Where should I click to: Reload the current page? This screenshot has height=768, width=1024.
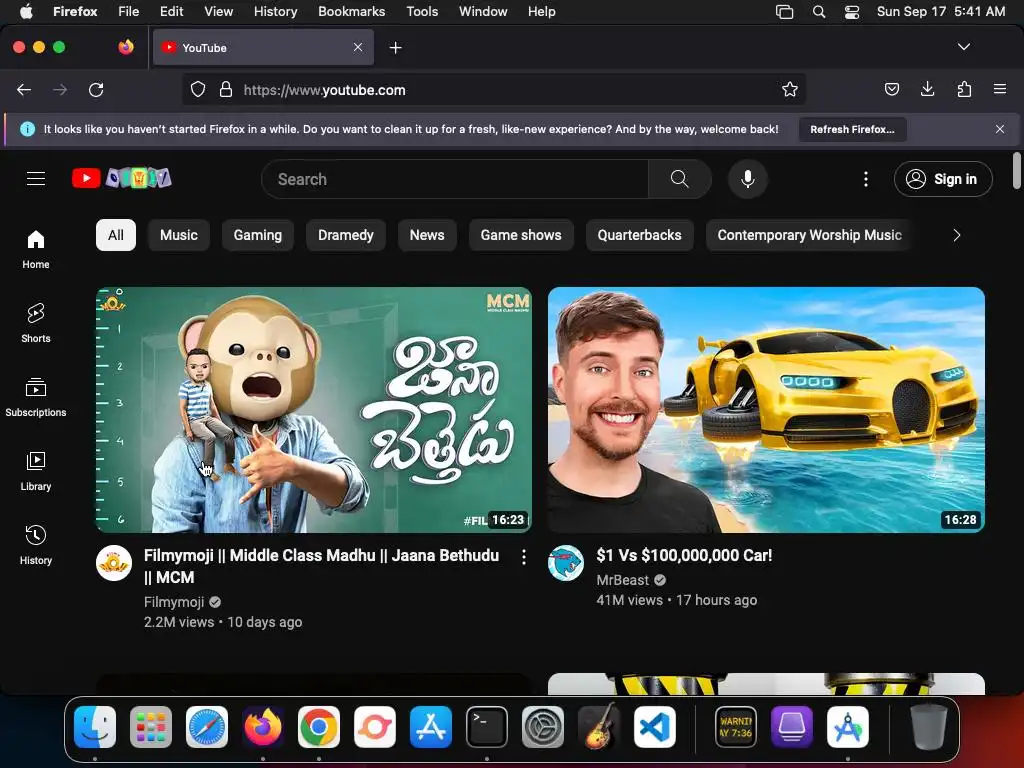(x=96, y=89)
